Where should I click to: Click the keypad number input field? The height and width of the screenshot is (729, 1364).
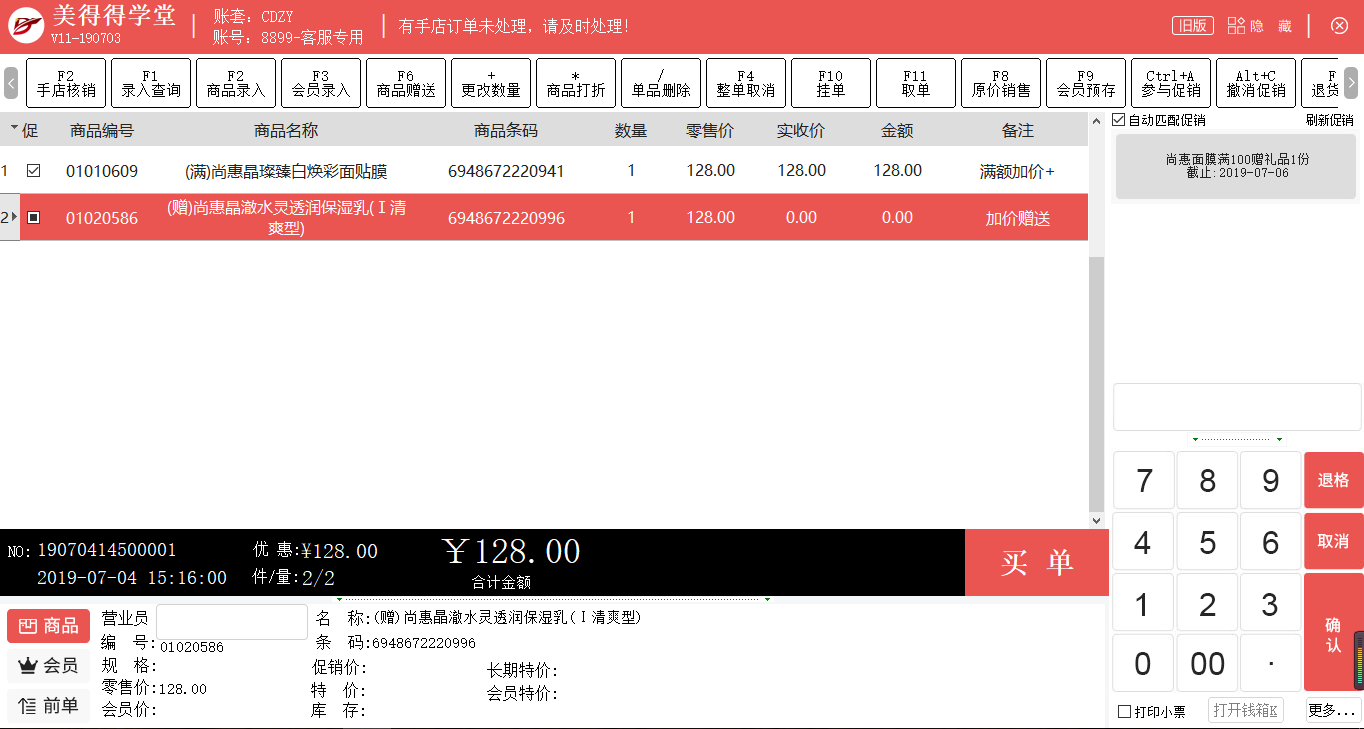point(1237,407)
